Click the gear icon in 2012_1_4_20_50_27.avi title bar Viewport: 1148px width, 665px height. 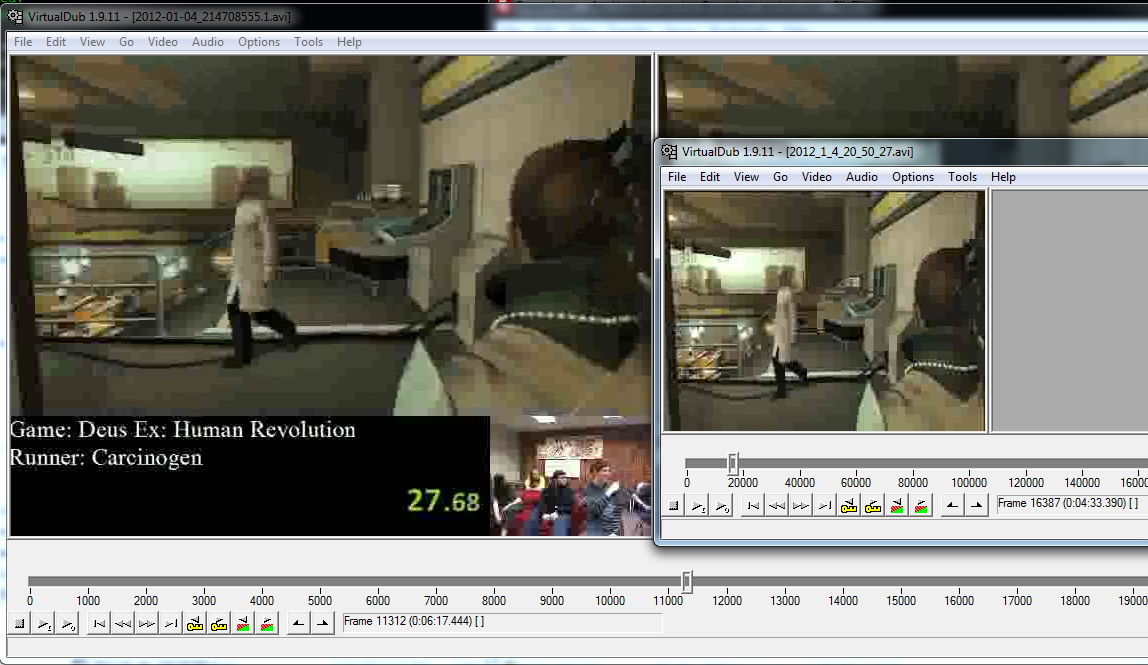point(669,152)
